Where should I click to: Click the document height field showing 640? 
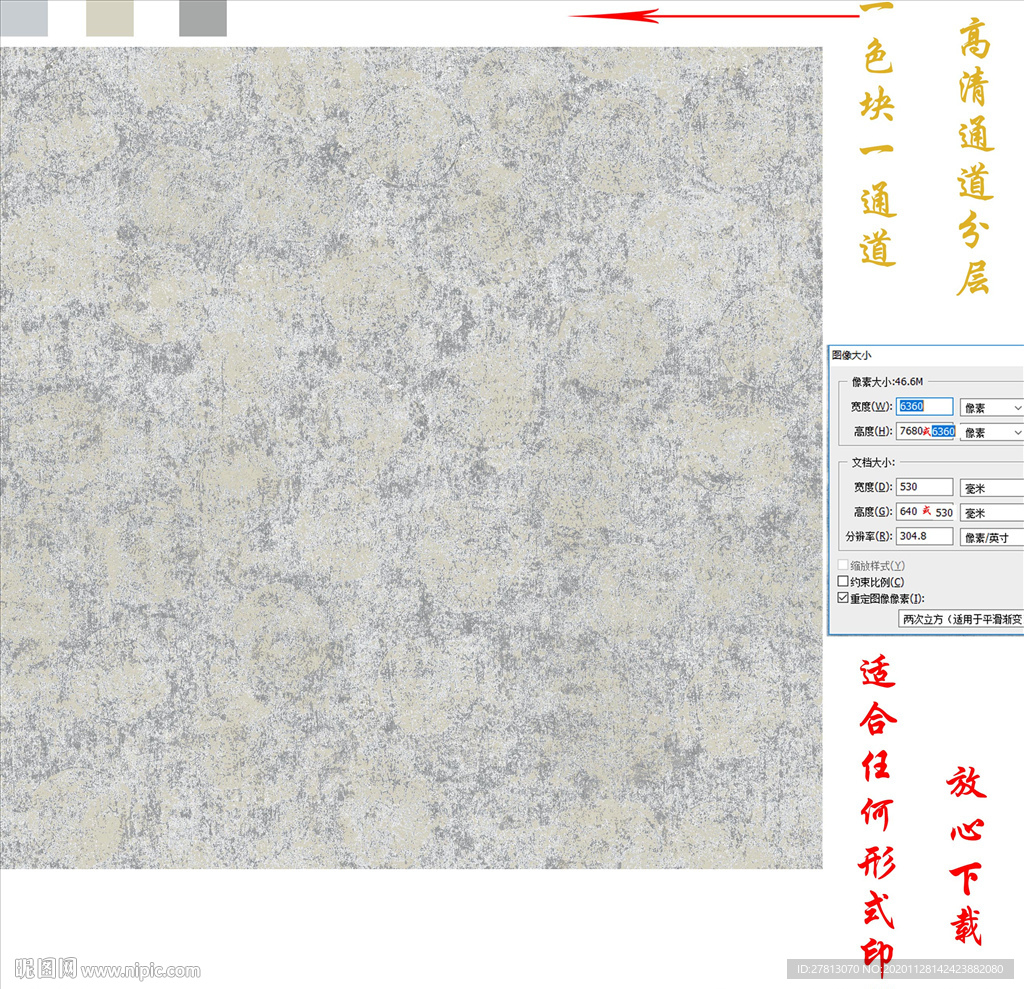tap(925, 511)
